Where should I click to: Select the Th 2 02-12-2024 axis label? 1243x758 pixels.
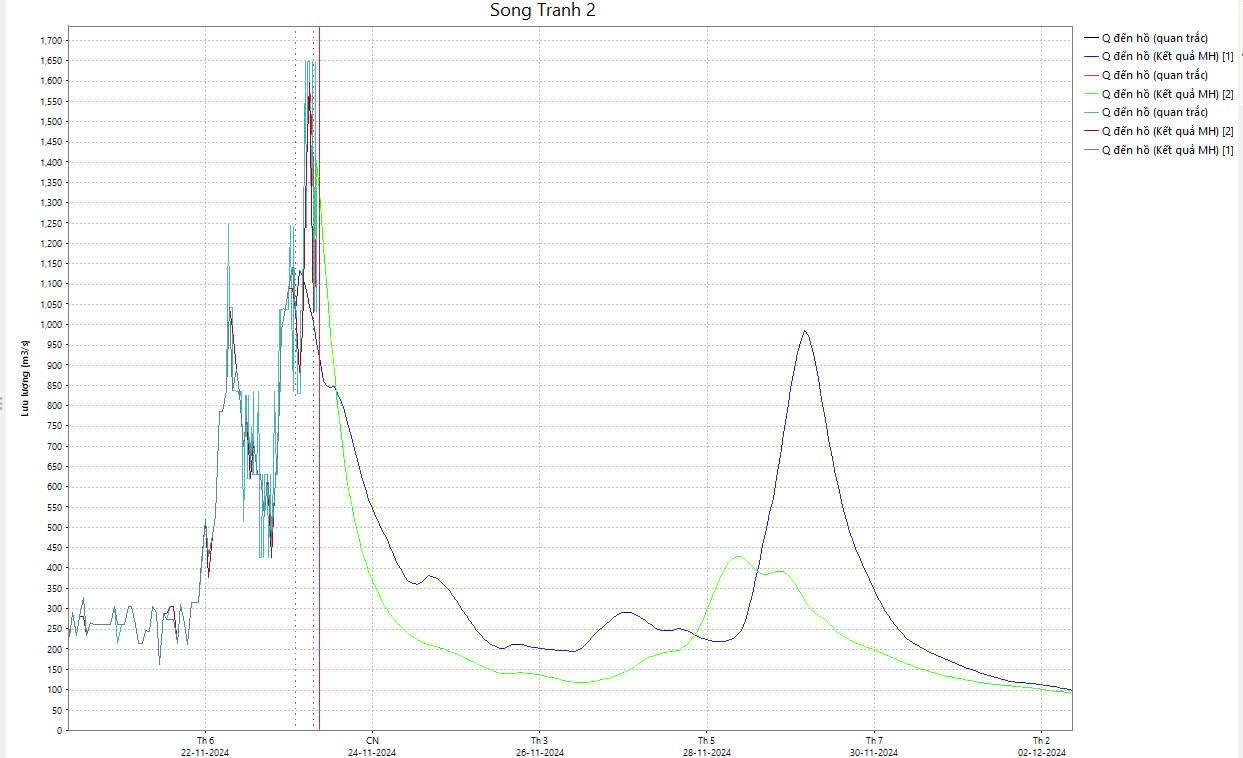pyautogui.click(x=1041, y=747)
